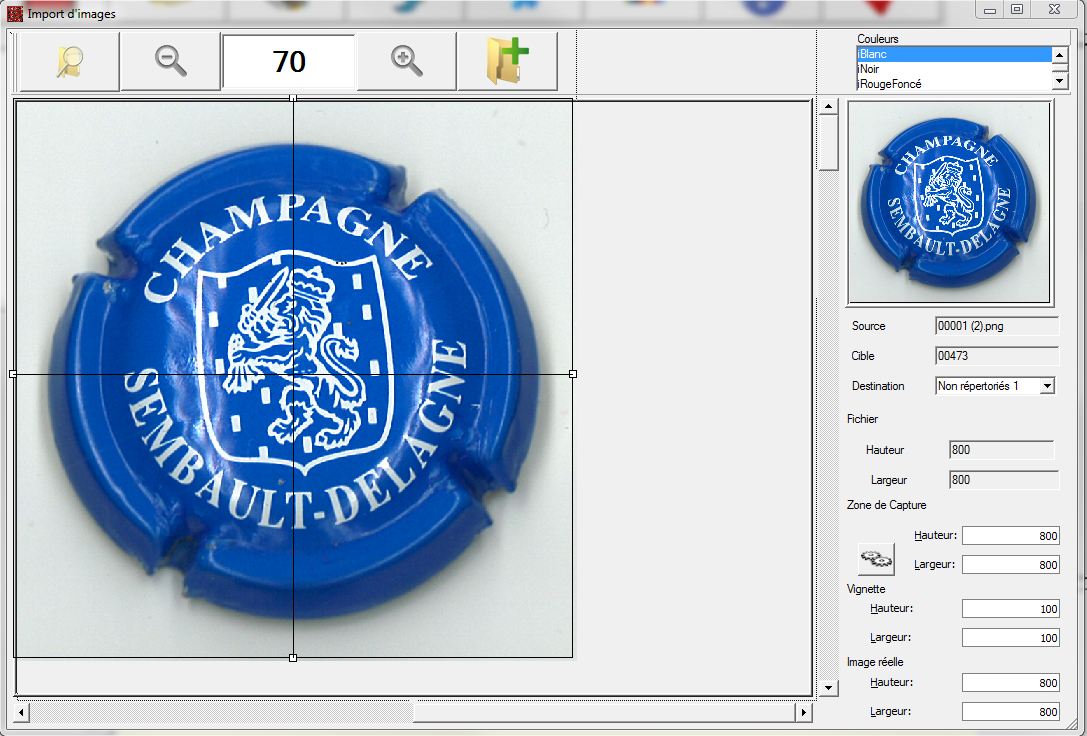Select Noir in the Couleurs list
Viewport: 1087px width, 736px height.
coord(954,69)
